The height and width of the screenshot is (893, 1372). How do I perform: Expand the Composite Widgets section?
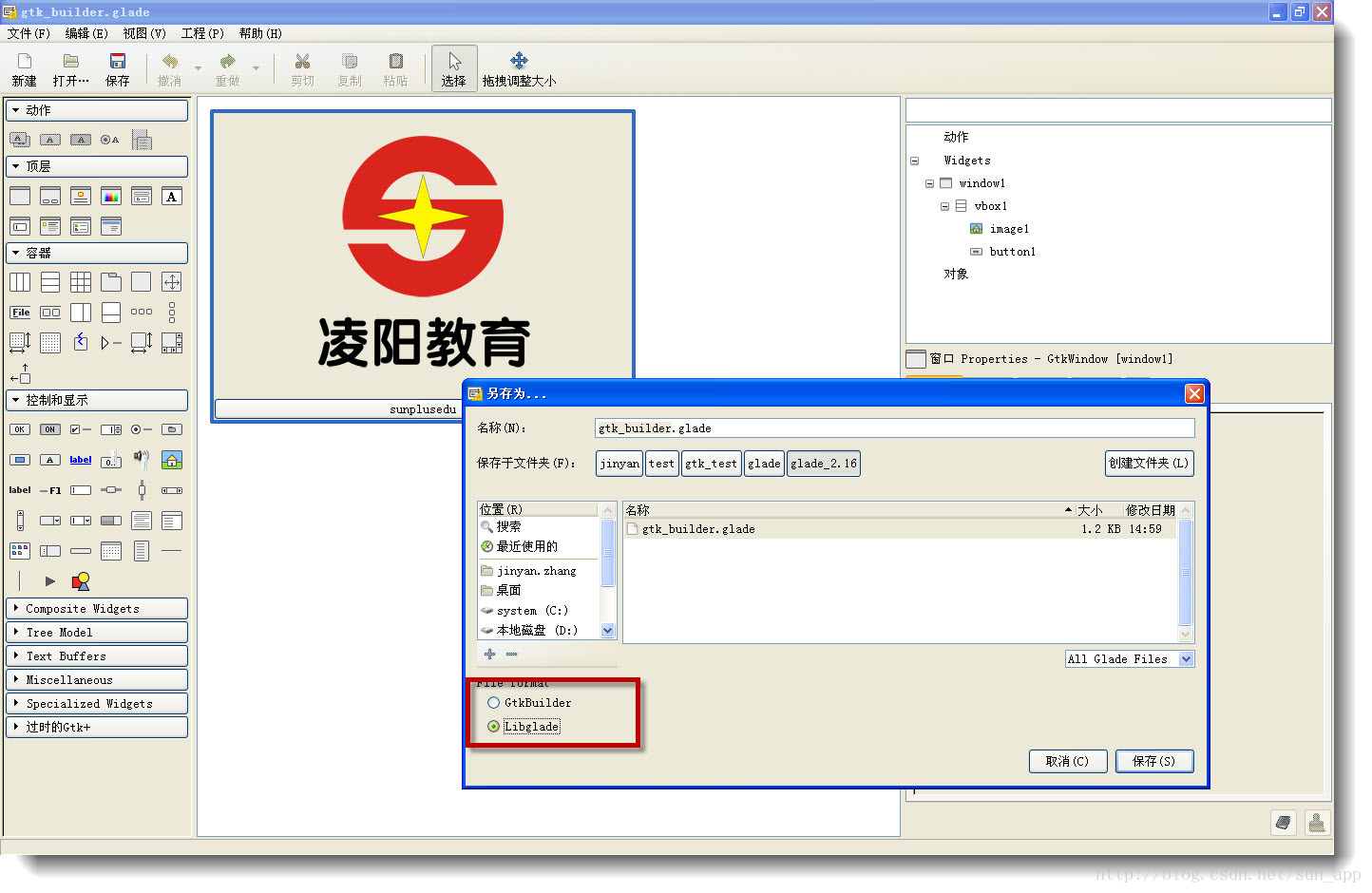coord(97,608)
